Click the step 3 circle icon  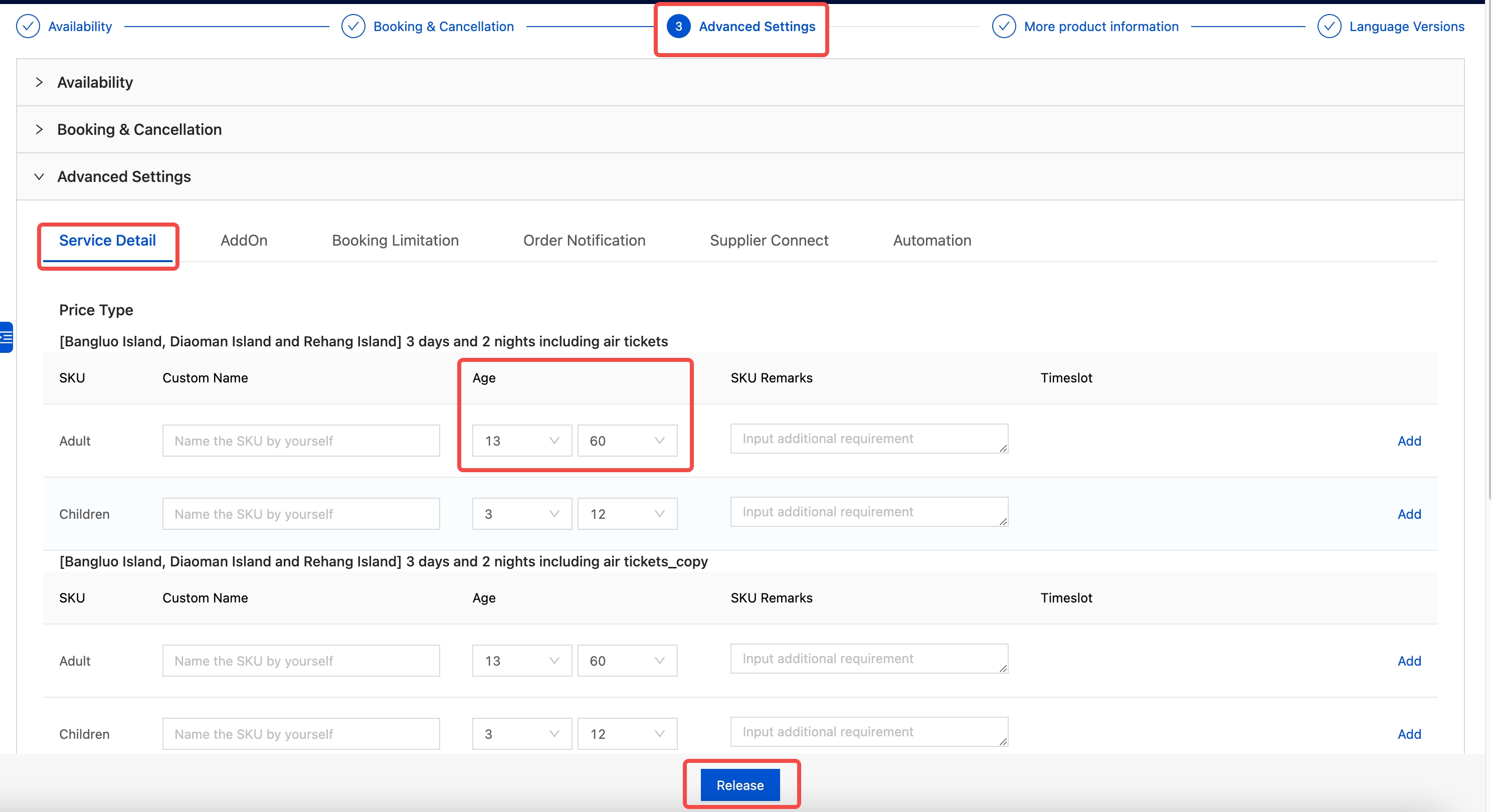pos(678,27)
